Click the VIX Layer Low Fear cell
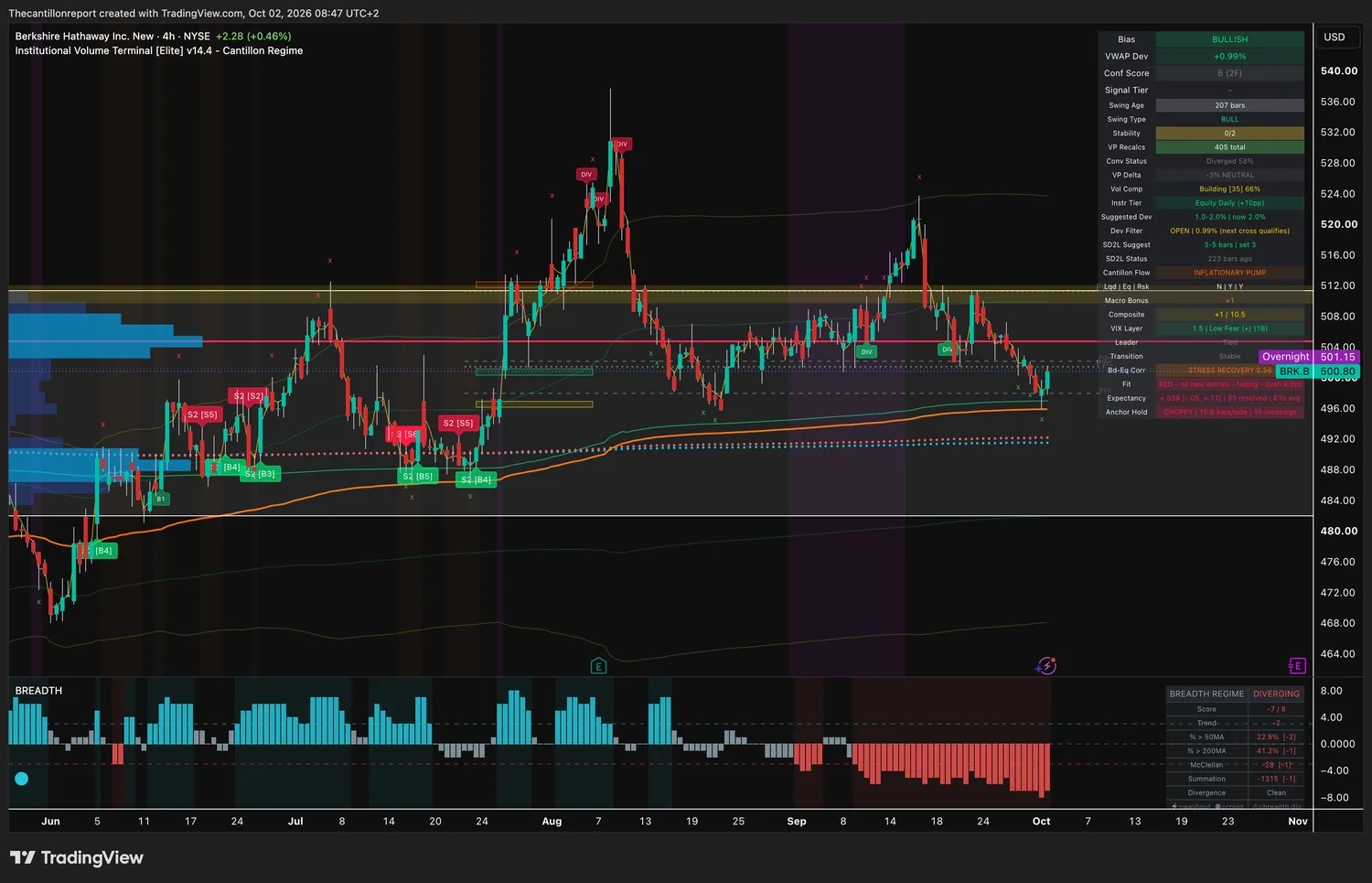This screenshot has height=883, width=1372. tap(1229, 328)
